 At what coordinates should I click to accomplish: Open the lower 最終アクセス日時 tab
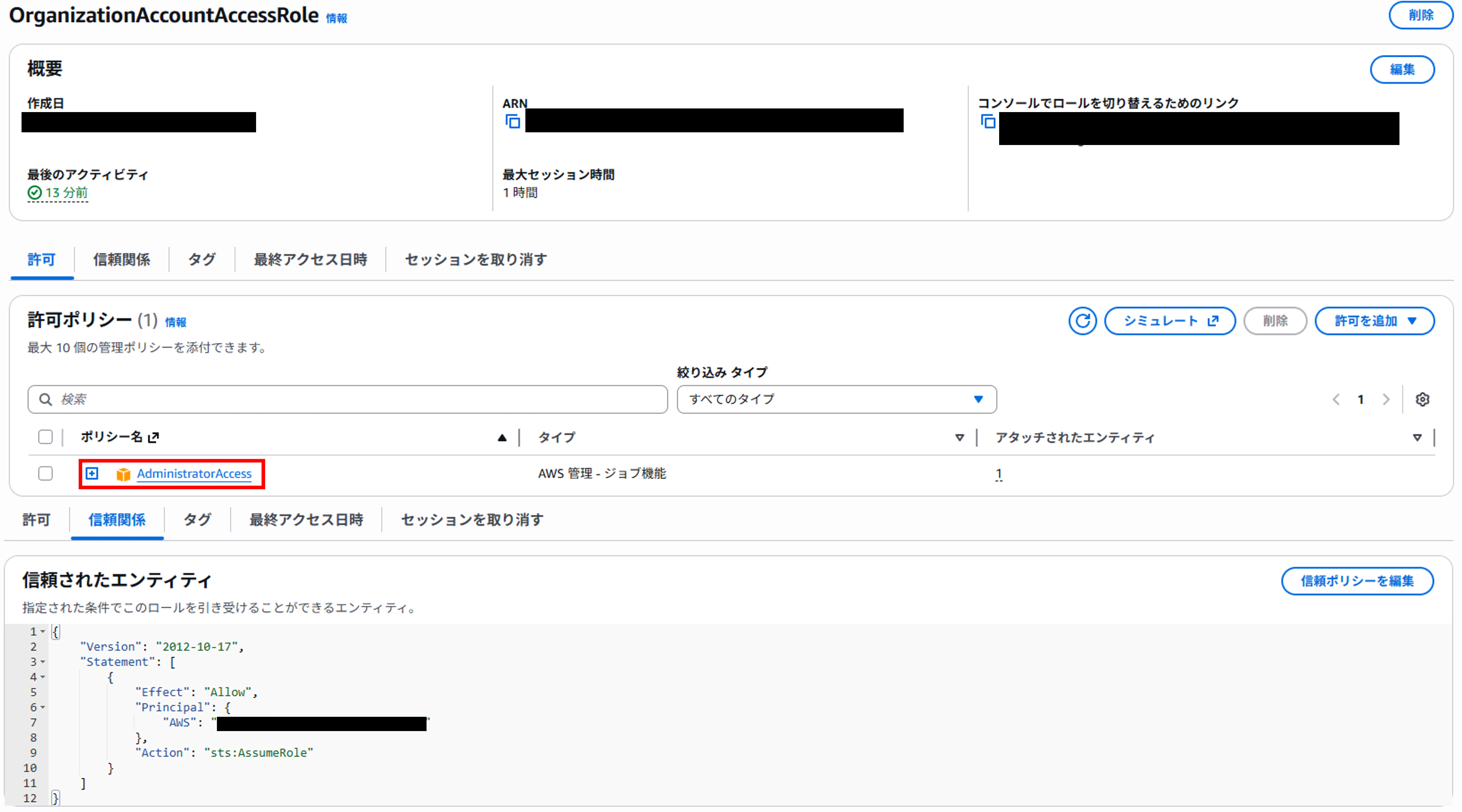pyautogui.click(x=306, y=520)
